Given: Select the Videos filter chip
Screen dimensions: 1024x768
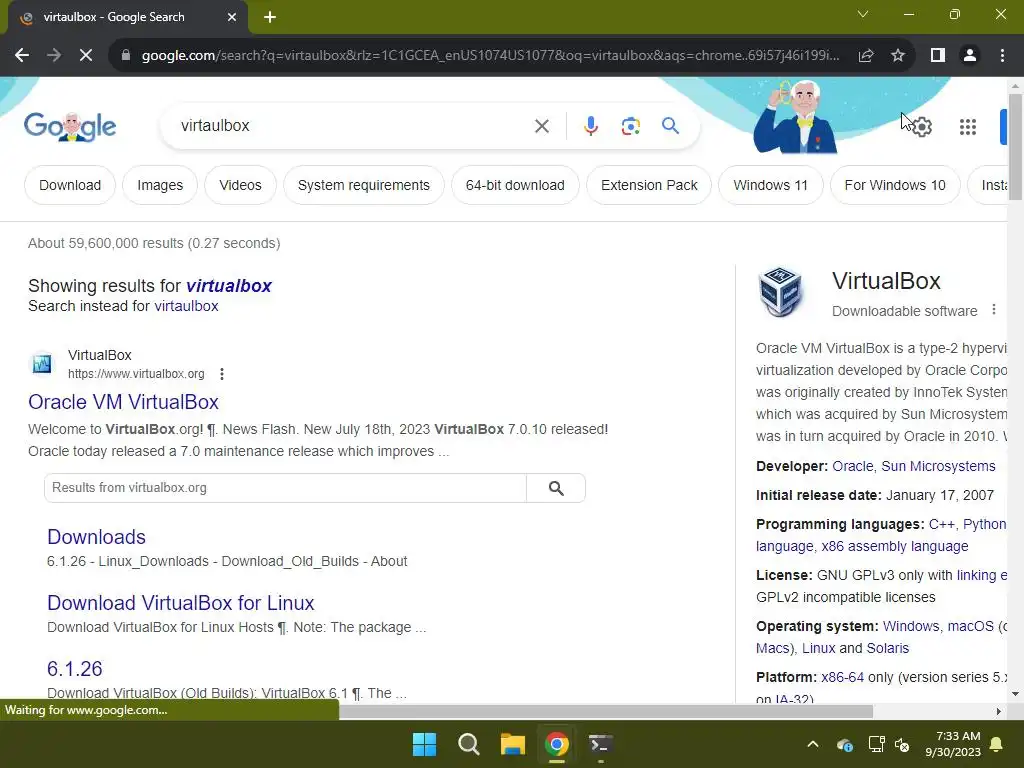Looking at the screenshot, I should pyautogui.click(x=240, y=185).
